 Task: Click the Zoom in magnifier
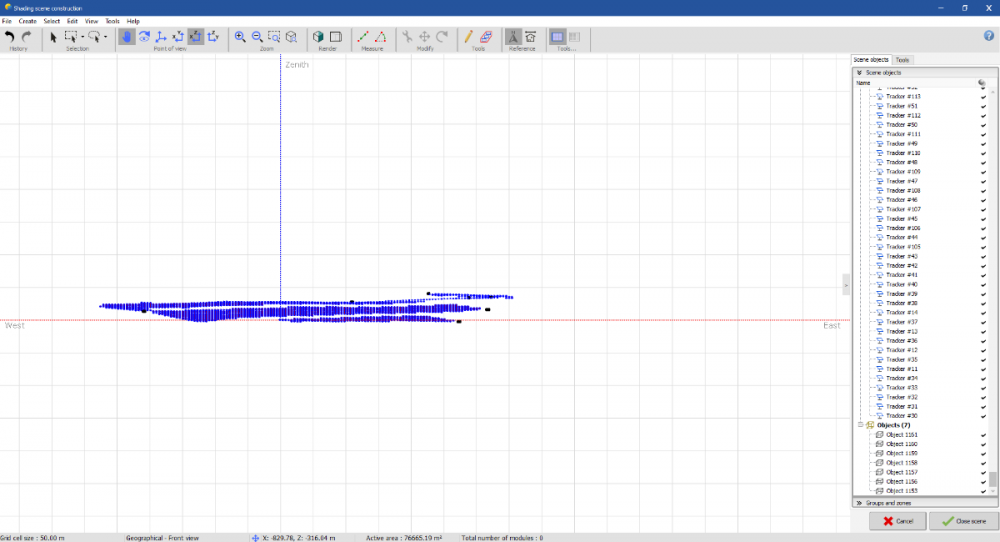point(240,37)
